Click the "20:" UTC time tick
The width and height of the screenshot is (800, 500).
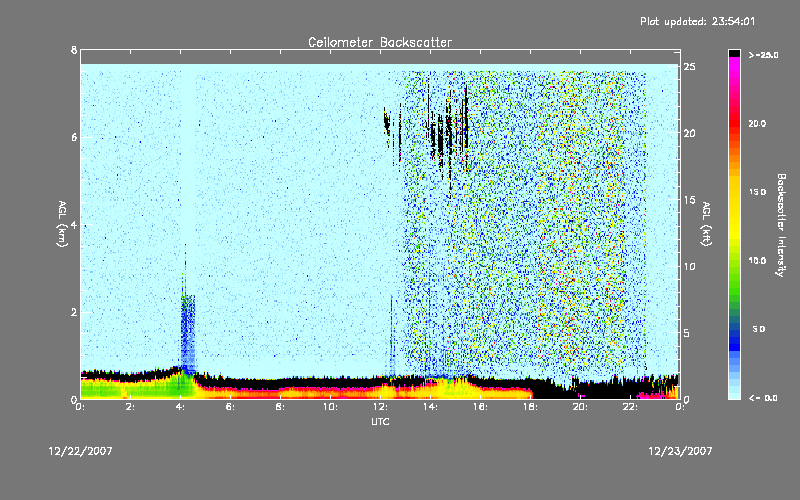click(x=581, y=407)
